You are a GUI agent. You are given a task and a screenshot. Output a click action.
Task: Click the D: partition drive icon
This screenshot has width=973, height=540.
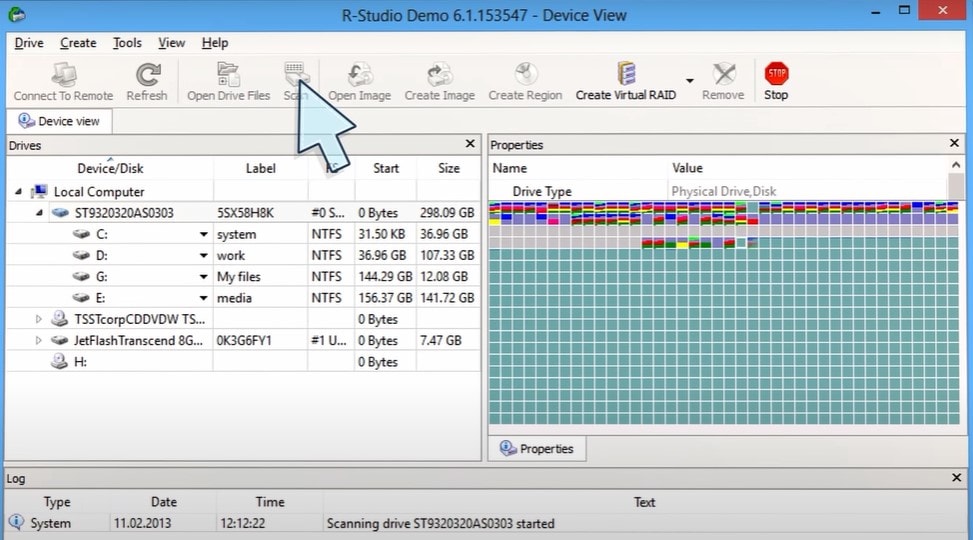[x=81, y=255]
